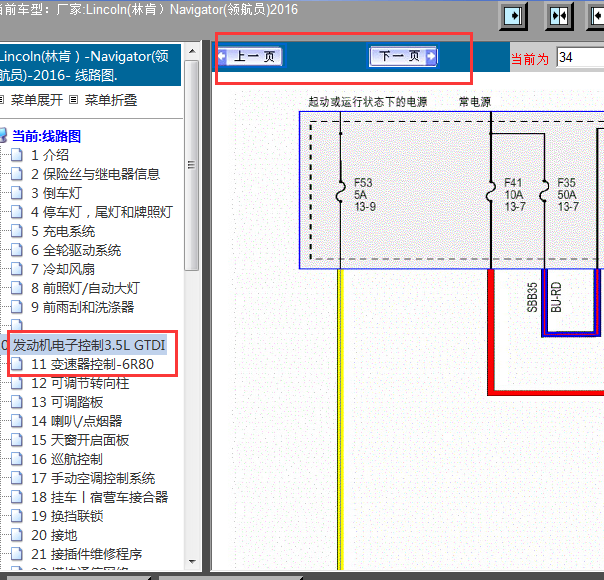Open tree item 6 全轮驱动系统
604x580 pixels.
point(76,250)
